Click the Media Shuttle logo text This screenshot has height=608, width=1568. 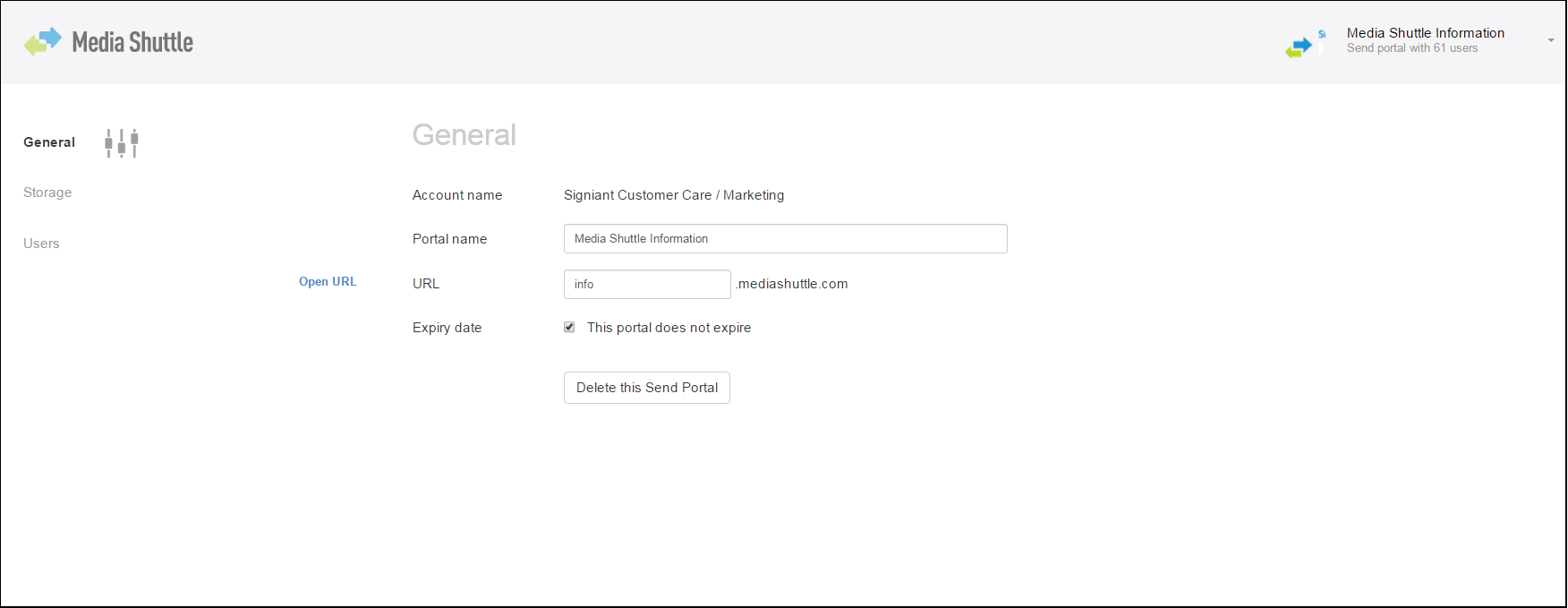(132, 42)
